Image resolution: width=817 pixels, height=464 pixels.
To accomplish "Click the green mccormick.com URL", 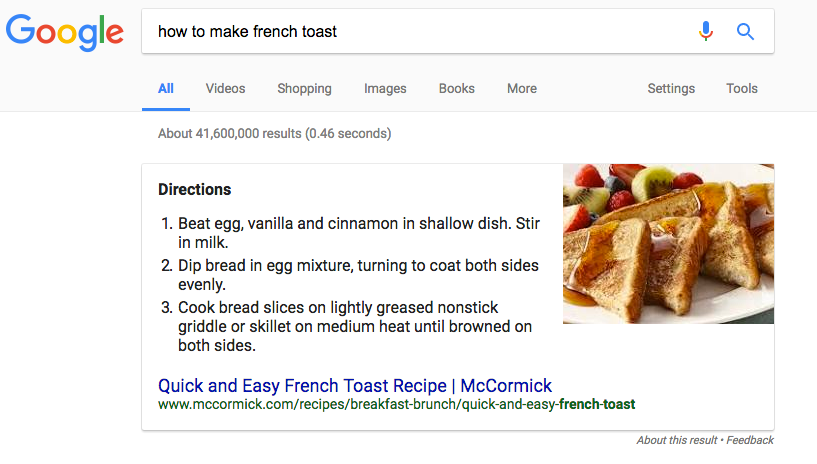I will (396, 405).
